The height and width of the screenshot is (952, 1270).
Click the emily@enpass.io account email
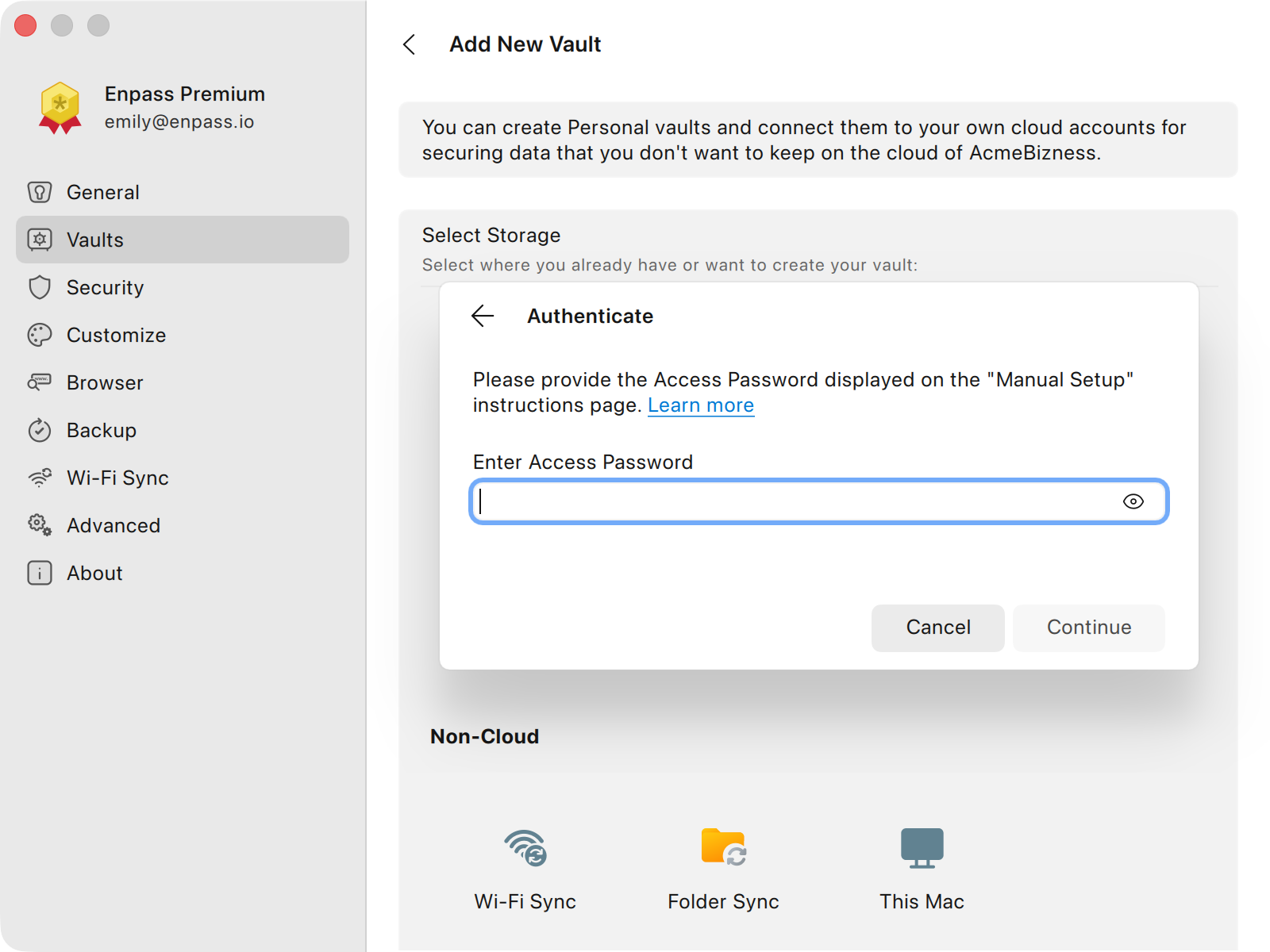179,121
